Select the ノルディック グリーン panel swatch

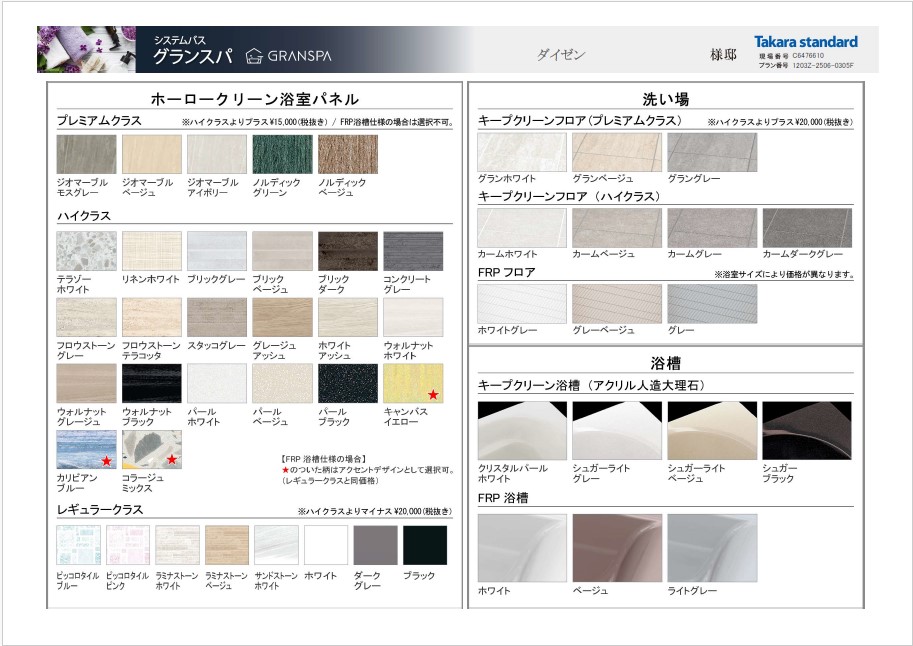pyautogui.click(x=282, y=154)
